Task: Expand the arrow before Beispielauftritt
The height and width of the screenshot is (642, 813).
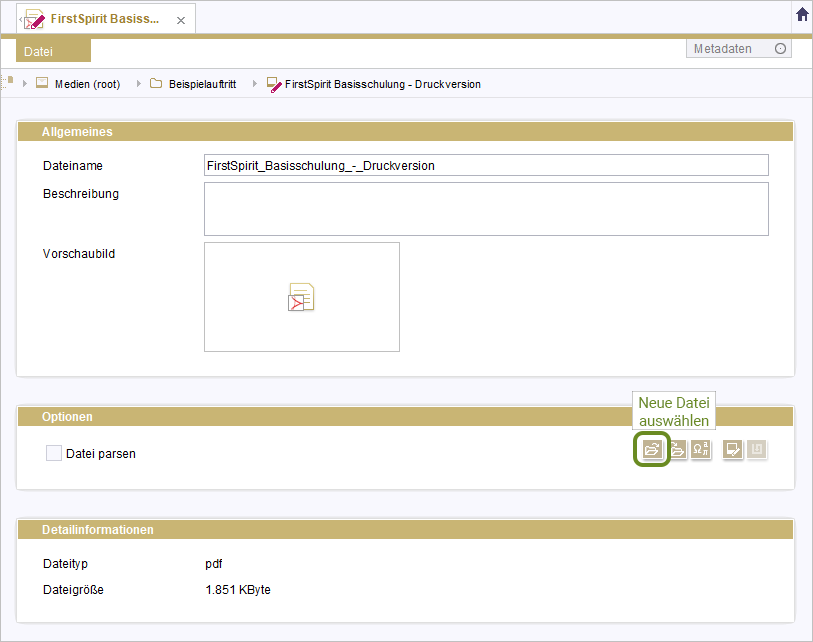Action: pos(138,83)
